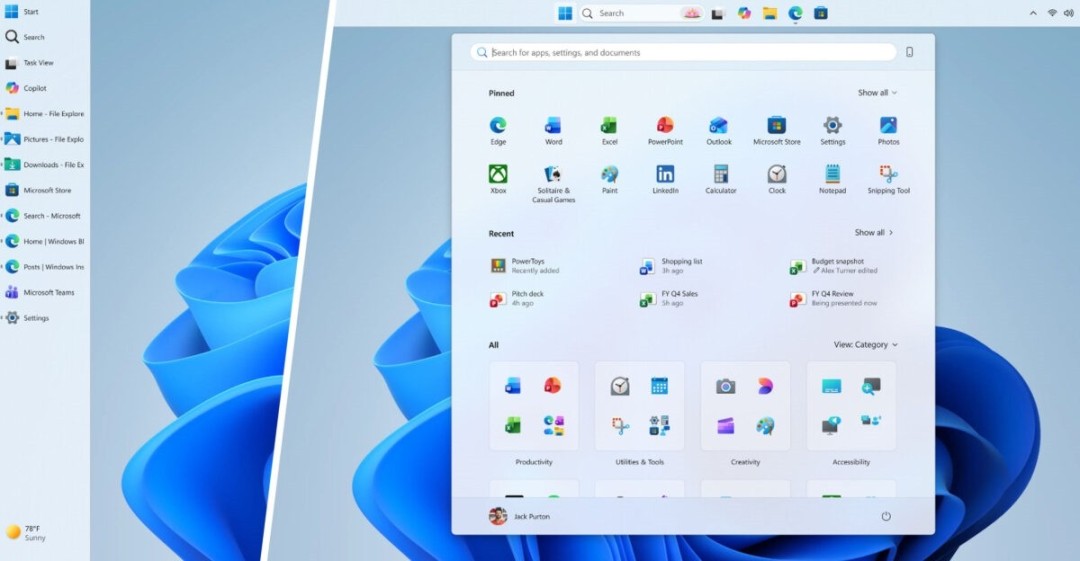The image size is (1080, 561).
Task: Expand Show all for Pinned apps
Action: click(x=877, y=92)
